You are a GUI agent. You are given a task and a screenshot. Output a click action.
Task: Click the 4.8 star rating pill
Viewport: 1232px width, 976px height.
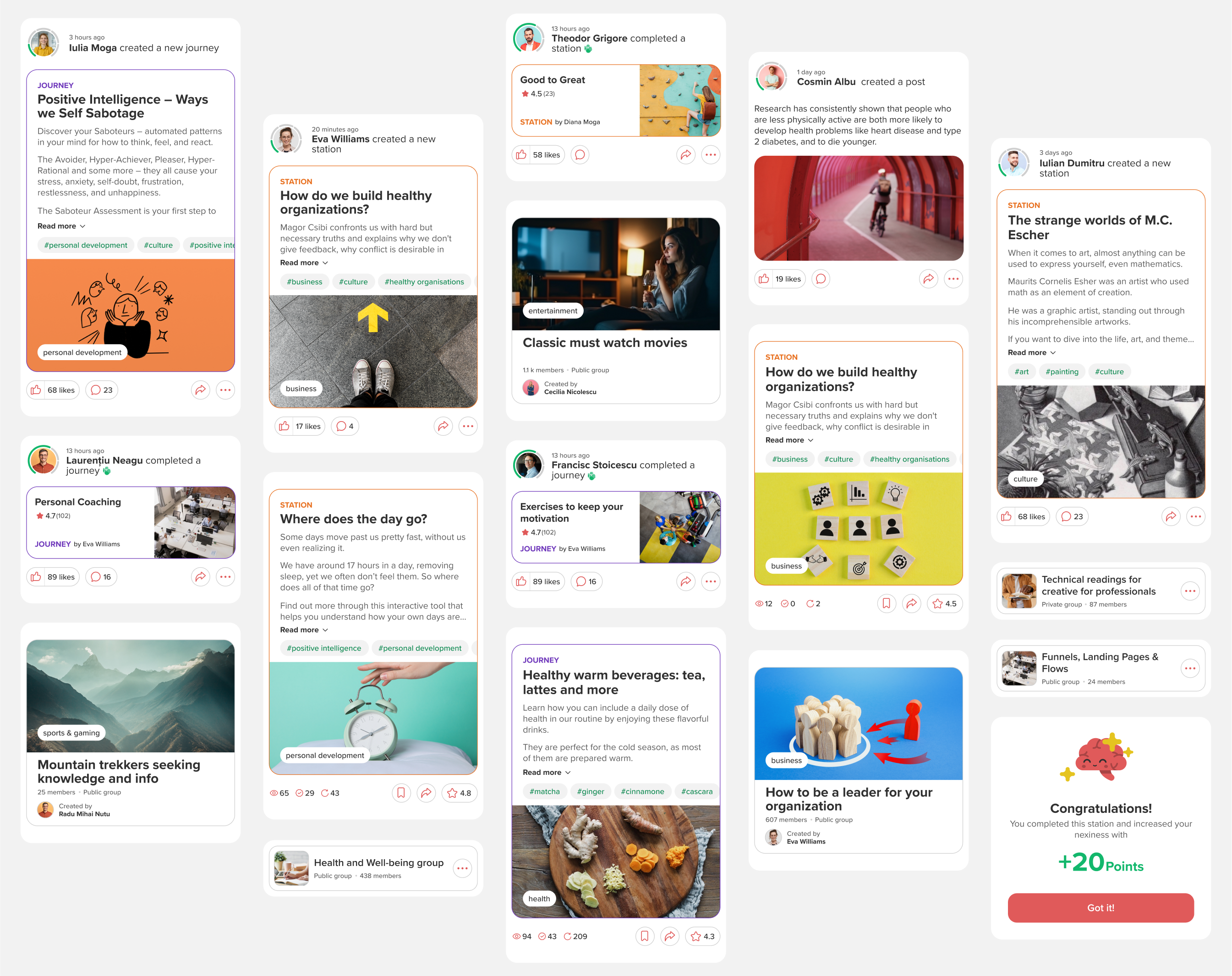(460, 793)
